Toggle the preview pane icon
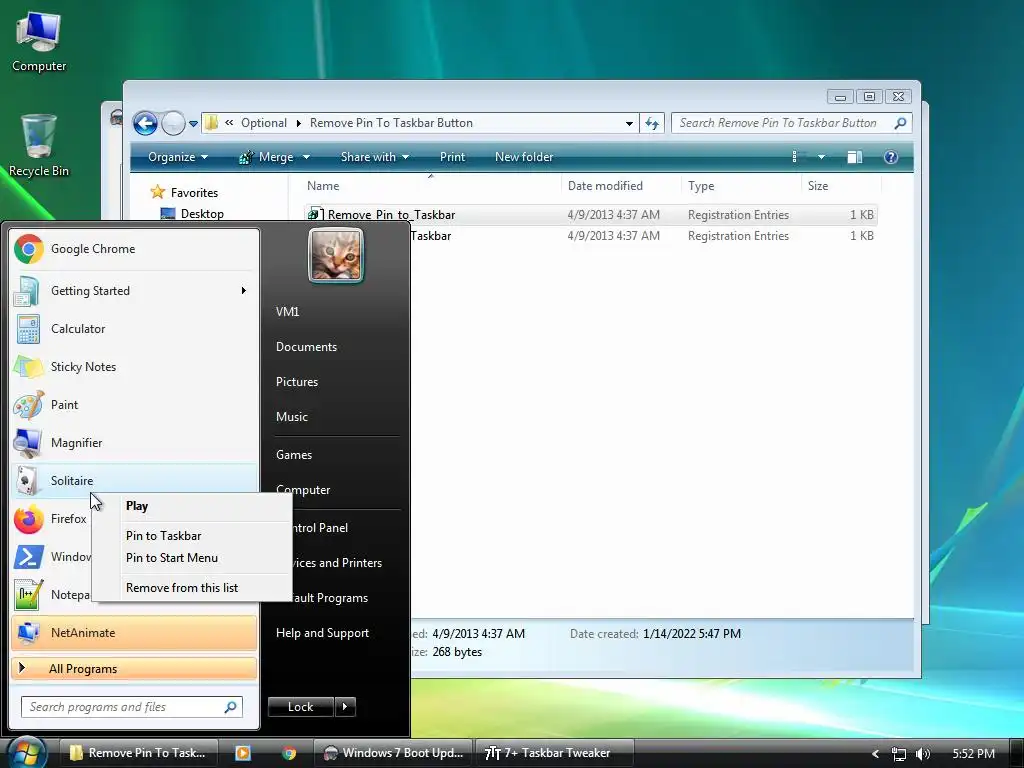 point(854,157)
